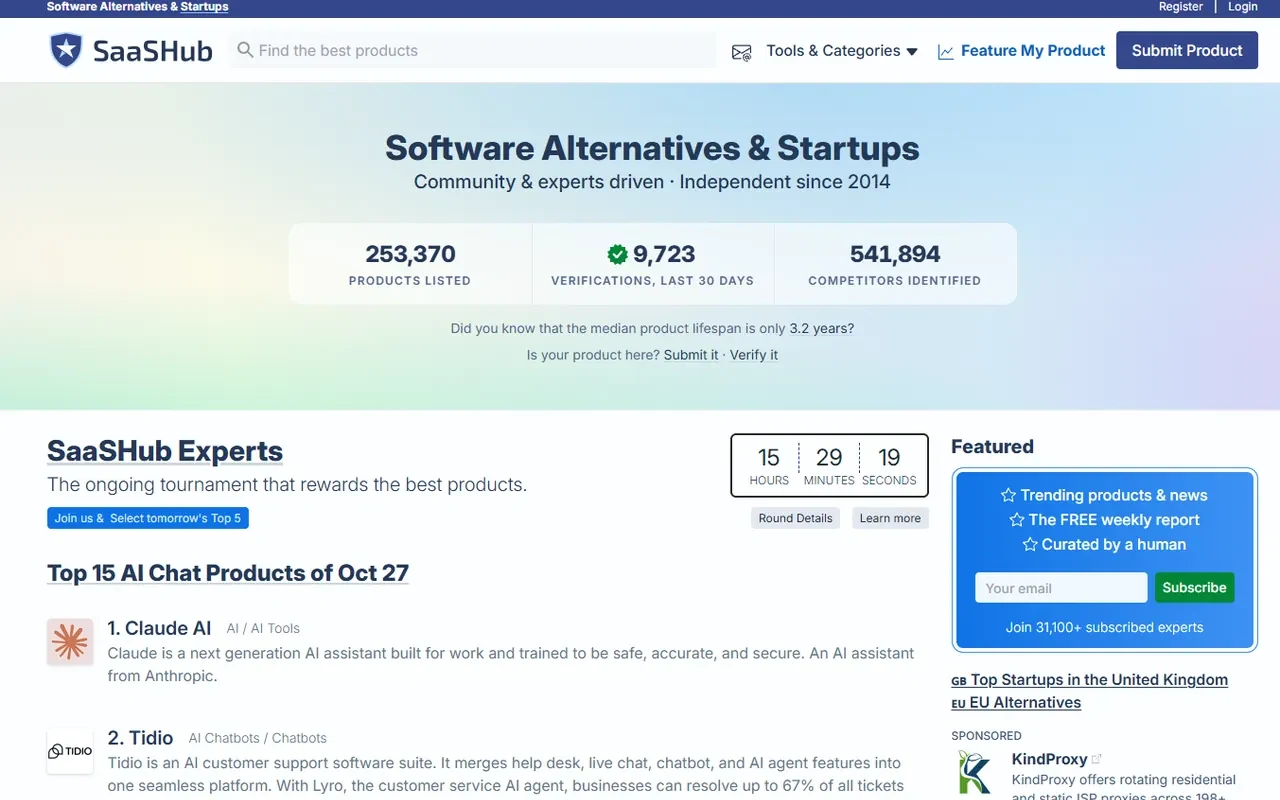Click the Round Details button

coord(795,518)
